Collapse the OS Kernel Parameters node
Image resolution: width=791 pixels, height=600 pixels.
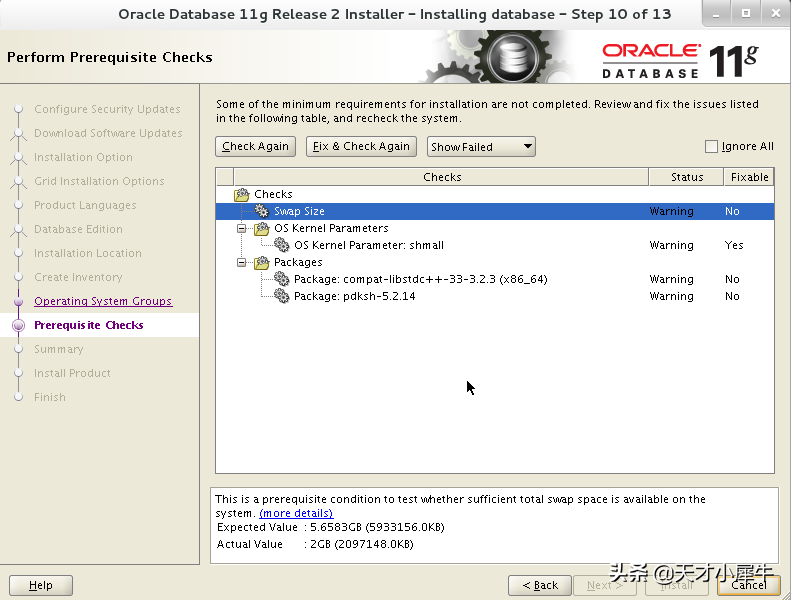pyautogui.click(x=242, y=229)
